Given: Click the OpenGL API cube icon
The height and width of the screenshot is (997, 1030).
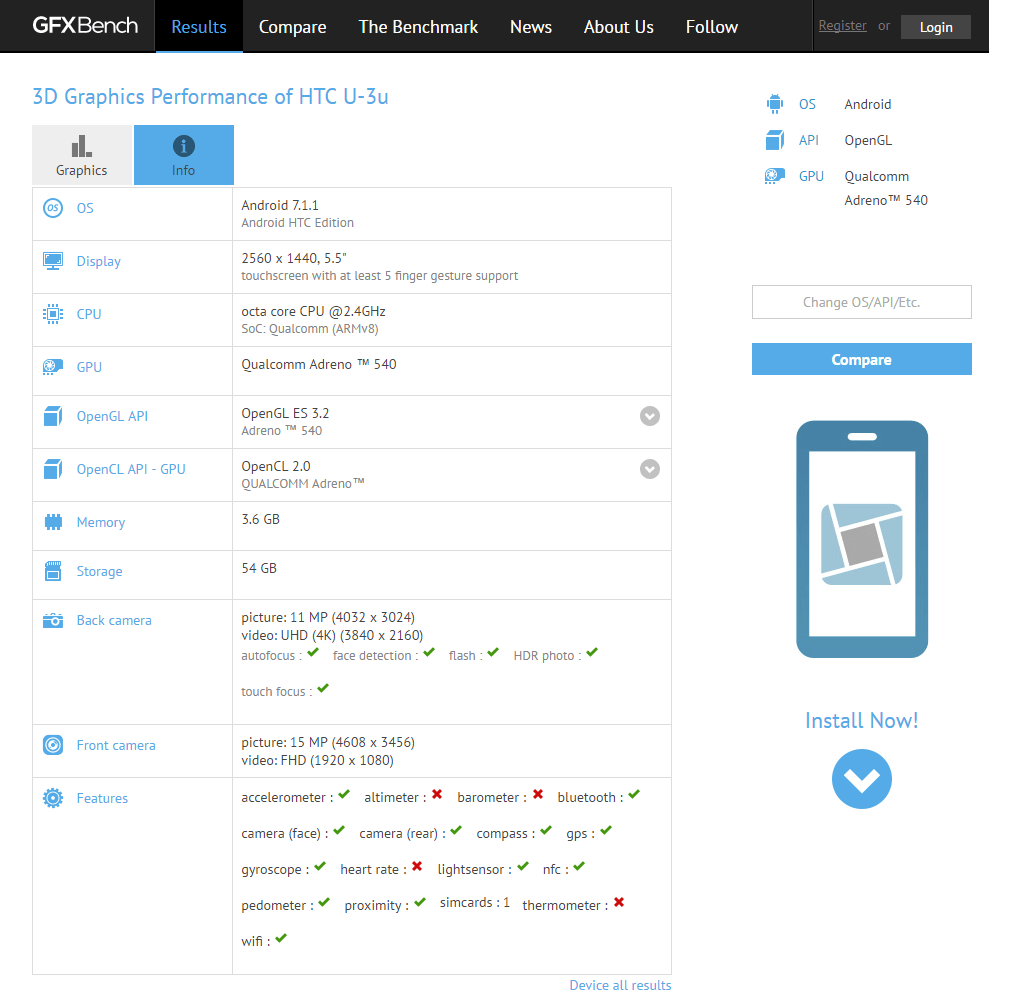Looking at the screenshot, I should (x=53, y=416).
